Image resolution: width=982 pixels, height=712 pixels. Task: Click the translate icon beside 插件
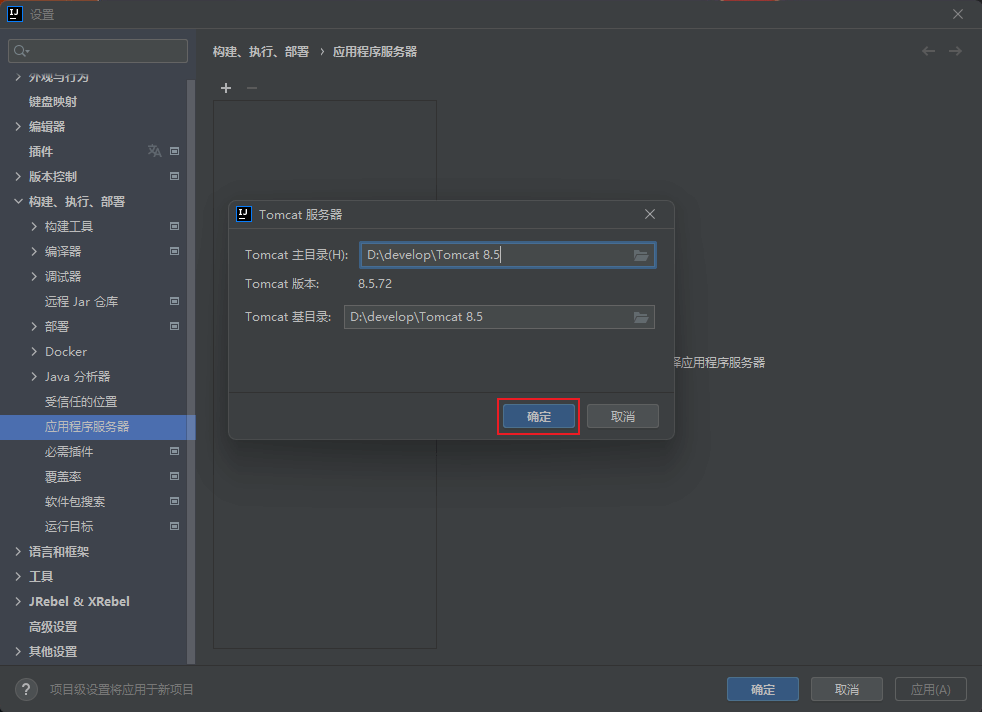tap(155, 151)
